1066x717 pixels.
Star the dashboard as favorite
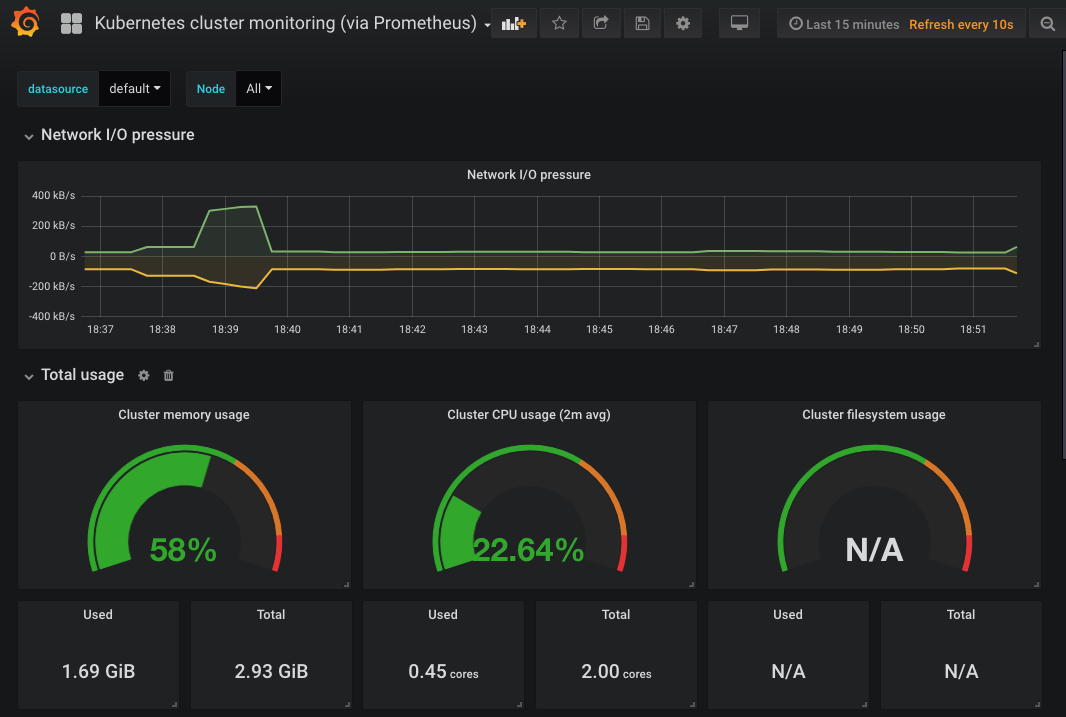pos(560,23)
